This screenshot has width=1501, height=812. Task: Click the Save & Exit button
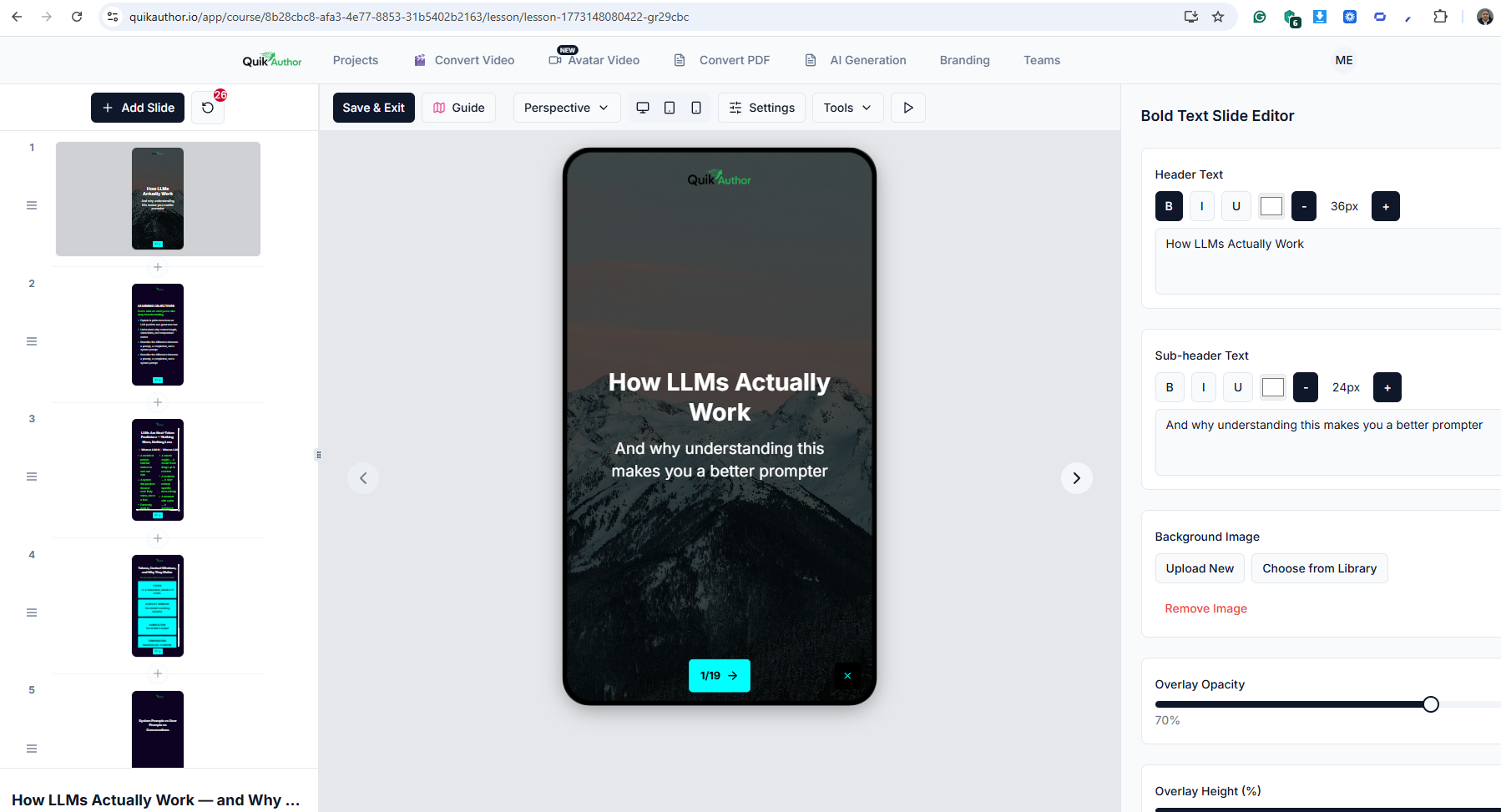373,108
